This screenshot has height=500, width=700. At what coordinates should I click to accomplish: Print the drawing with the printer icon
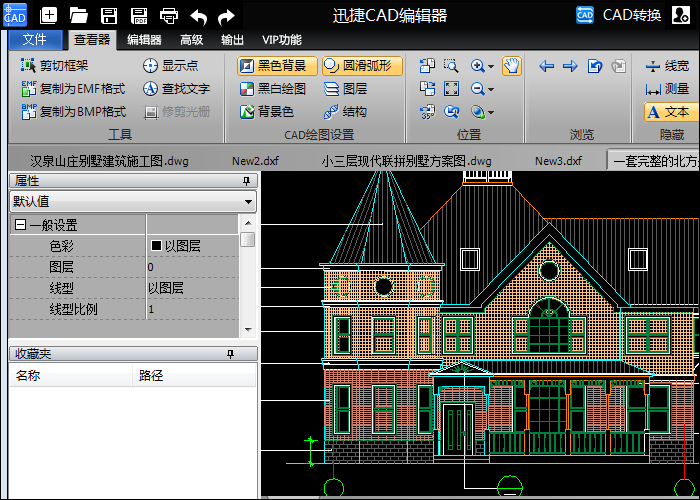coord(169,16)
